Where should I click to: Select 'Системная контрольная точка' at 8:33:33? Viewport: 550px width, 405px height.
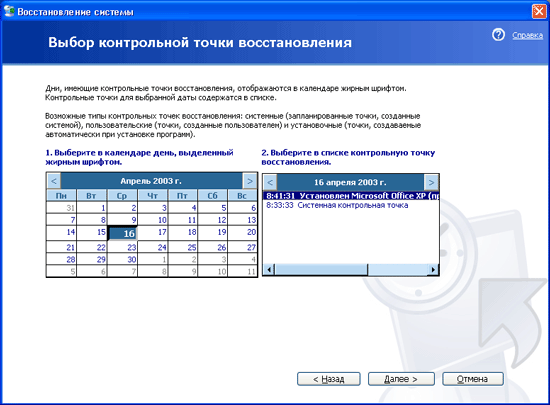[x=351, y=205]
